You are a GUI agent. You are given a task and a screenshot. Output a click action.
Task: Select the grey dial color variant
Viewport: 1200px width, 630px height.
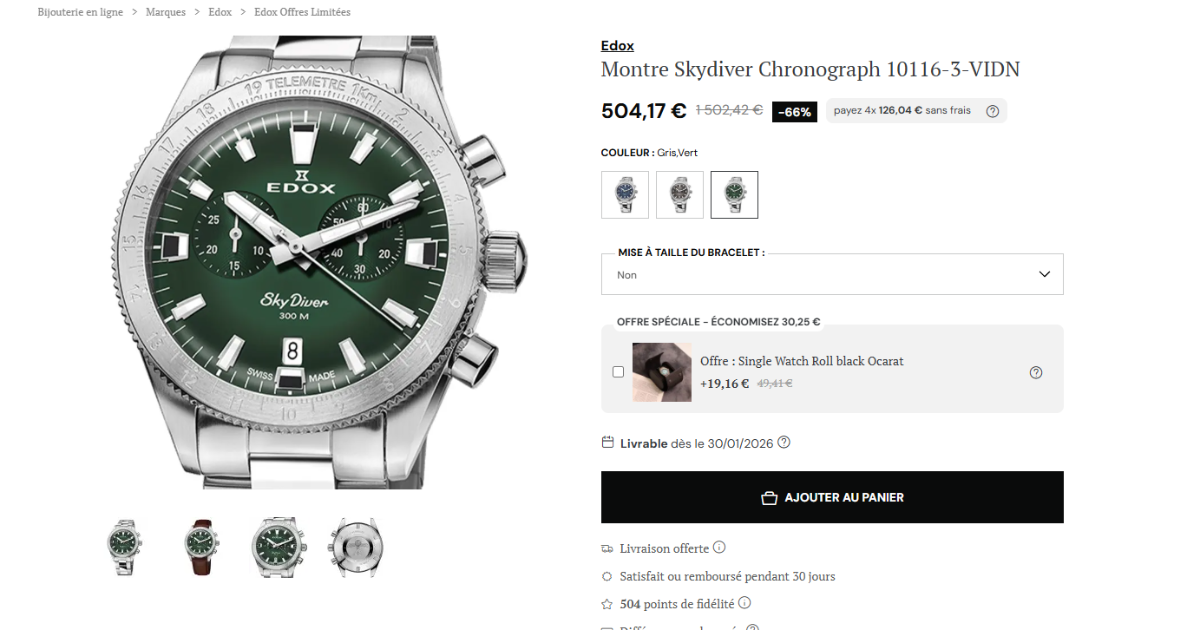[x=680, y=194]
